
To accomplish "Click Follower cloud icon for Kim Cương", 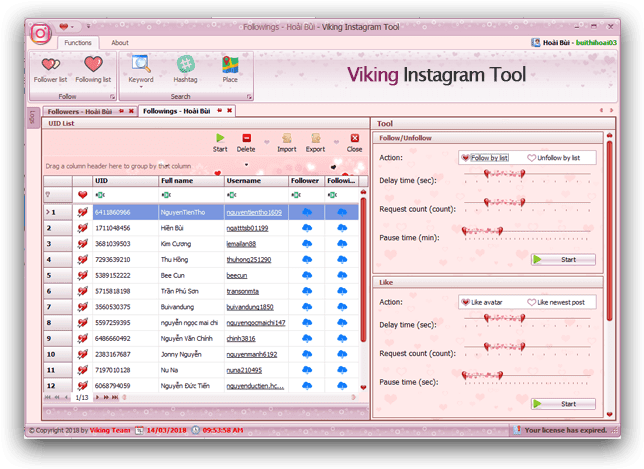I will 307,244.
